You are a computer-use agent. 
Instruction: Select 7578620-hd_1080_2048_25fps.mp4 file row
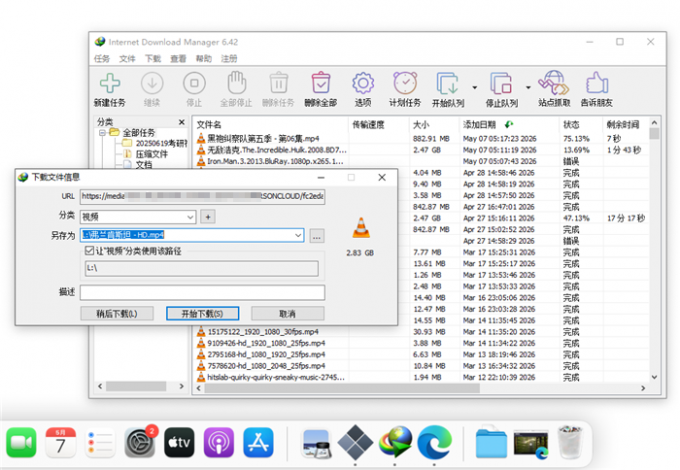422,366
